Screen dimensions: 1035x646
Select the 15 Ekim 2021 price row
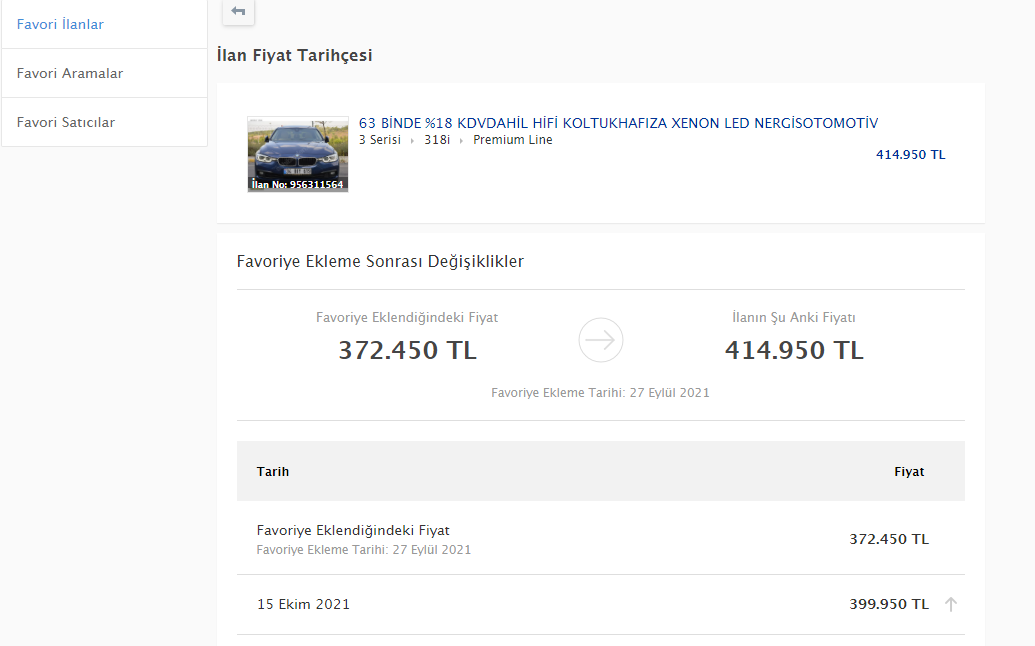point(304,604)
